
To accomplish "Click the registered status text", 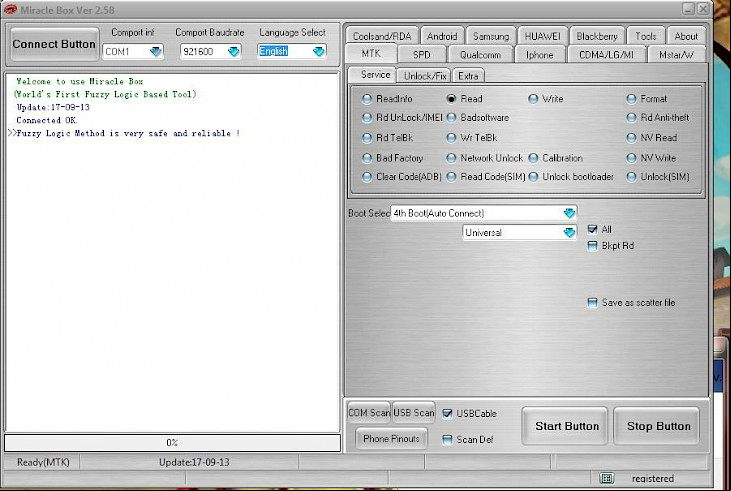I will tap(653, 478).
